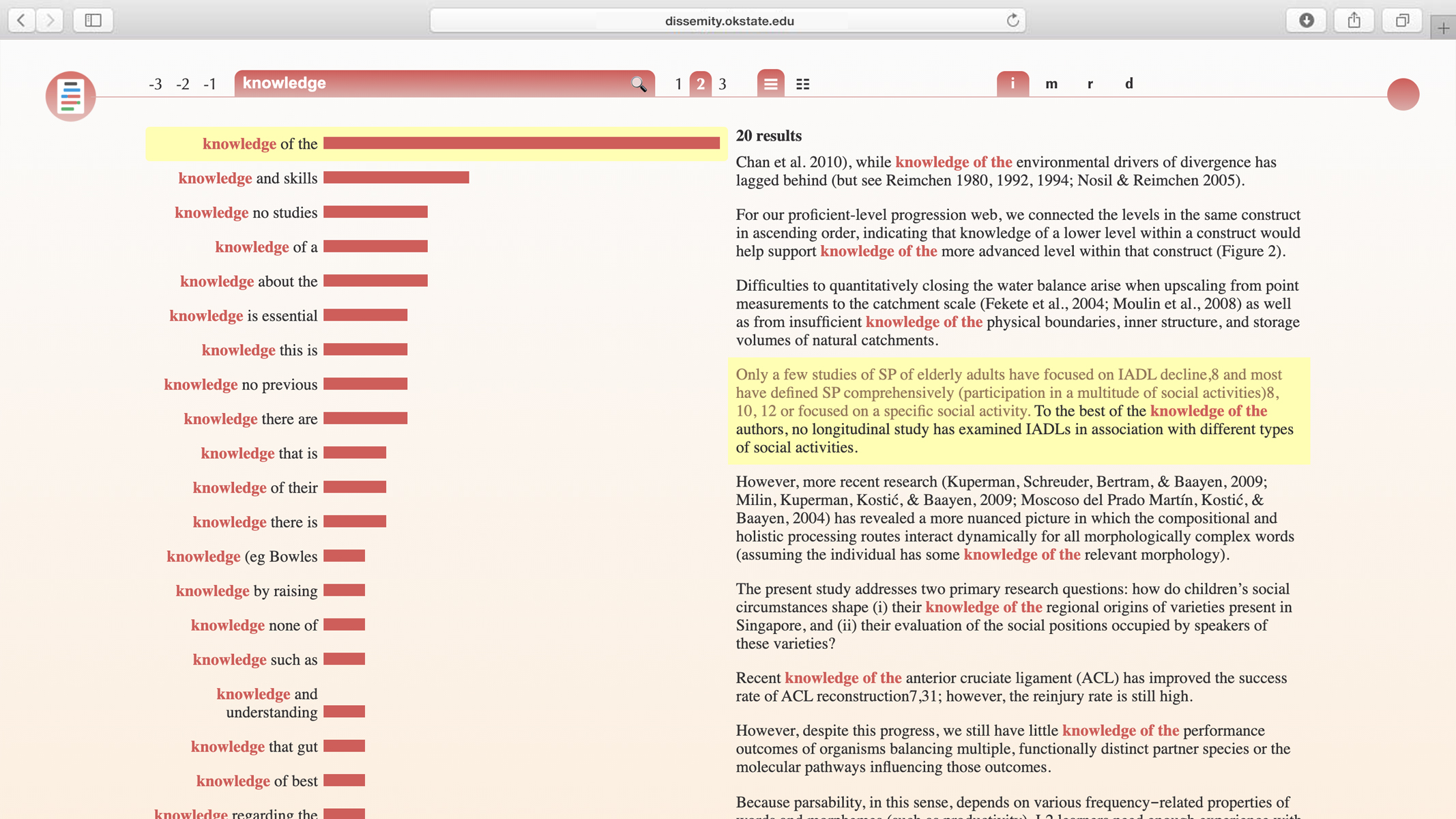Screen dimensions: 1456x819
Task: Select the -3 word position option
Action: 156,84
